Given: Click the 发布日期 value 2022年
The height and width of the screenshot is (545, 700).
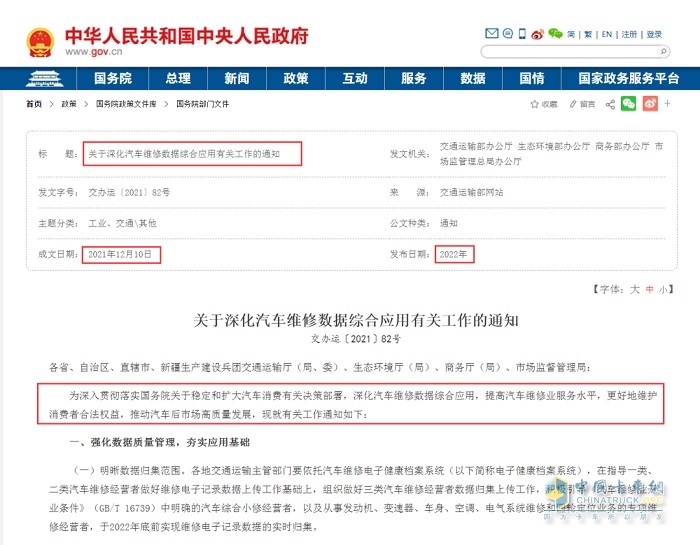Looking at the screenshot, I should [x=453, y=254].
